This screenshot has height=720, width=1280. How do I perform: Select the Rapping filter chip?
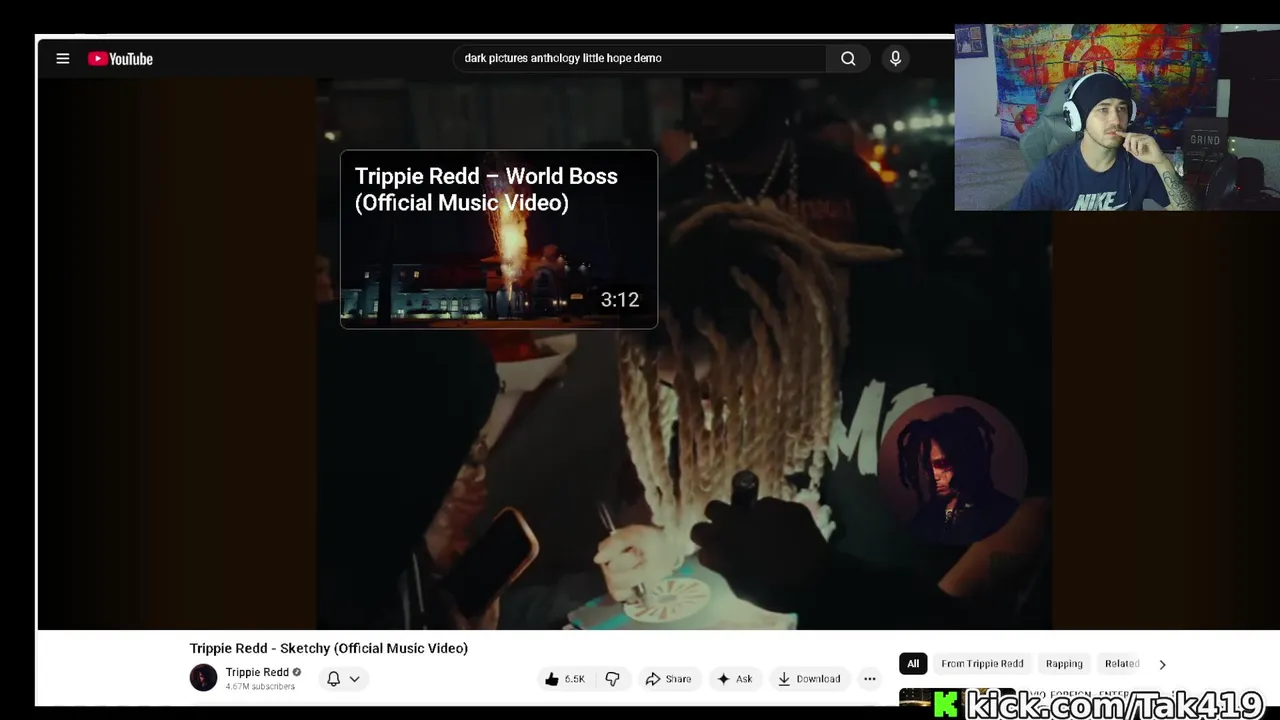1064,664
